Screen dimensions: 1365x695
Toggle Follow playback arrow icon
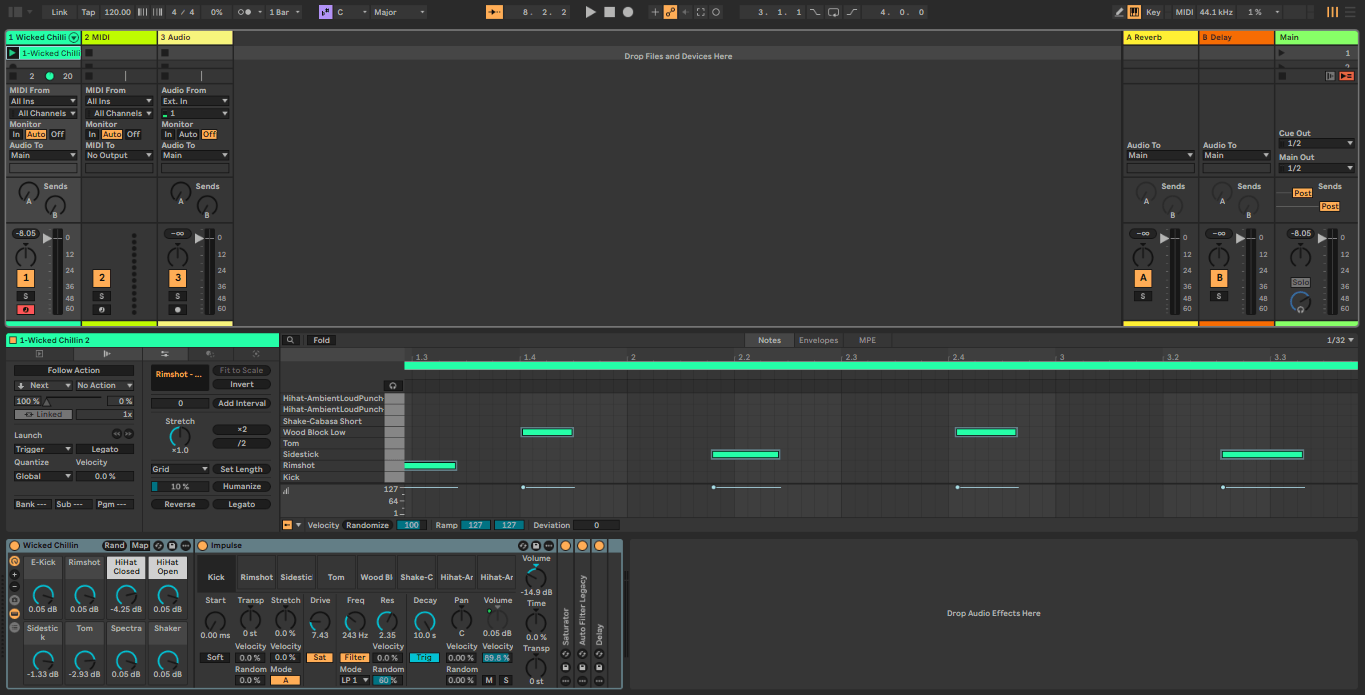495,12
